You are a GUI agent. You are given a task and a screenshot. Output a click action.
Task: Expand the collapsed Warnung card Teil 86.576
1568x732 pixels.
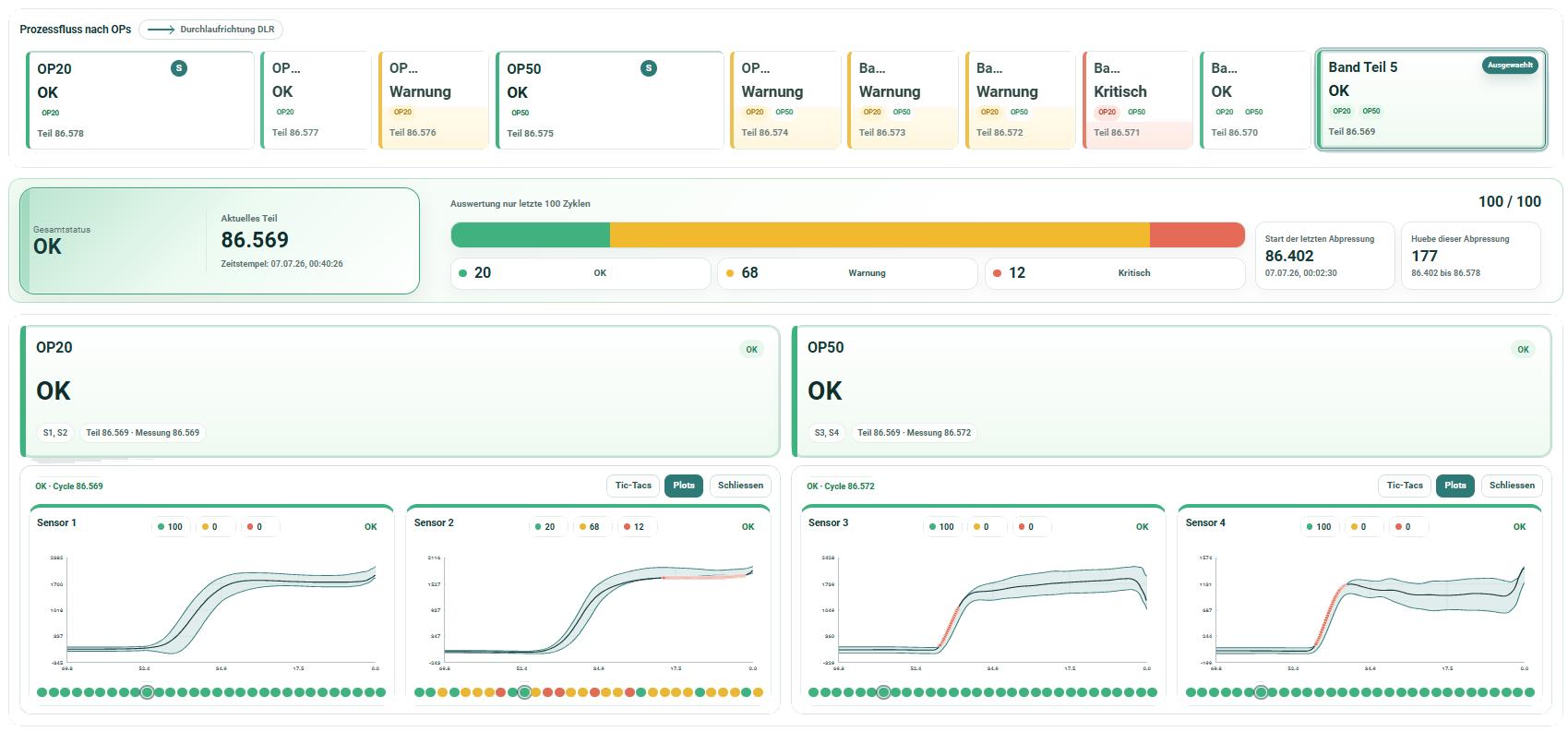pos(434,100)
